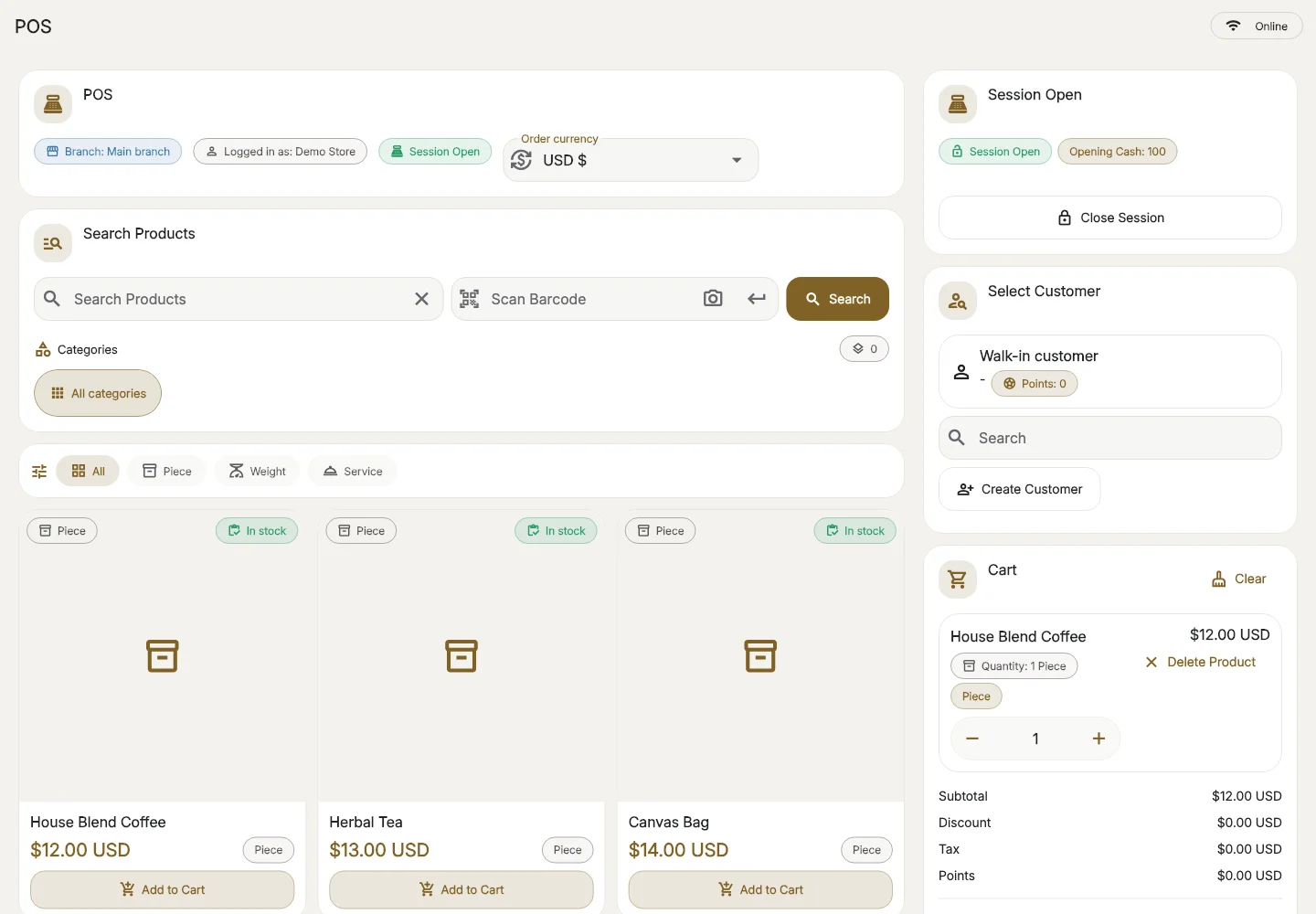Increase House Blend Coffee quantity with plus
The image size is (1316, 914).
(1098, 739)
